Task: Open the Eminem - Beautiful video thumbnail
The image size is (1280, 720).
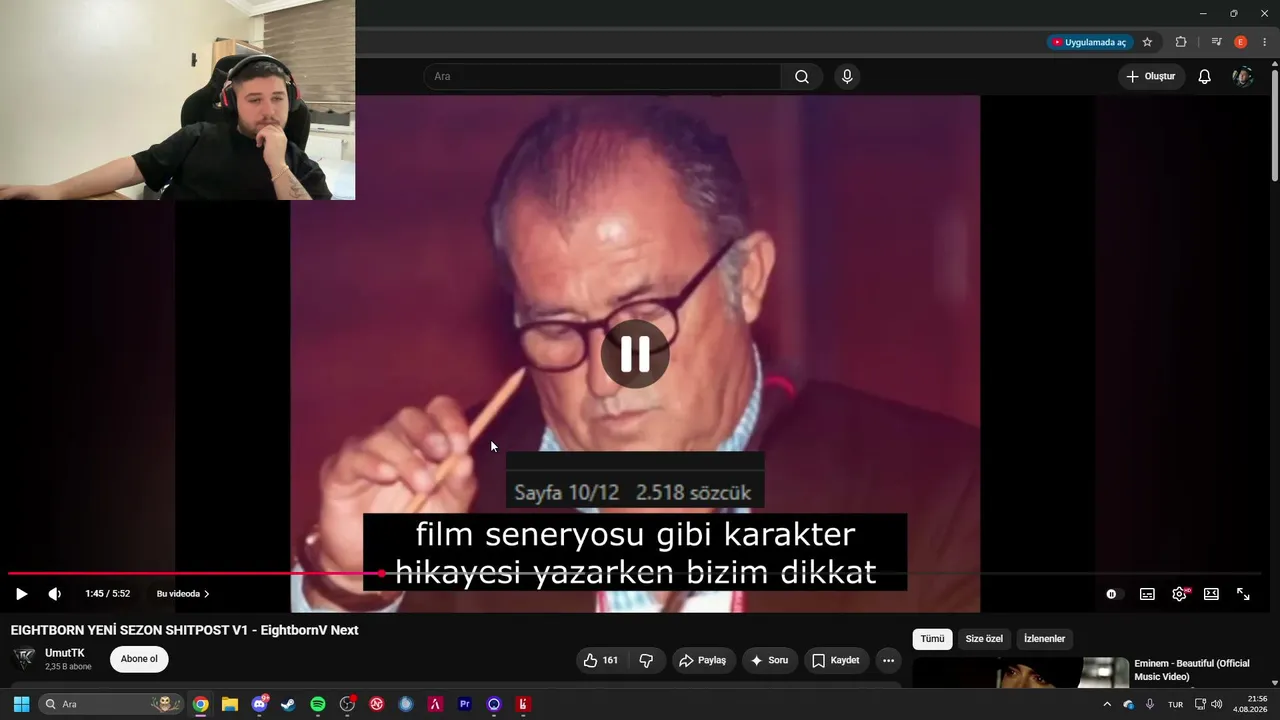Action: [1021, 672]
